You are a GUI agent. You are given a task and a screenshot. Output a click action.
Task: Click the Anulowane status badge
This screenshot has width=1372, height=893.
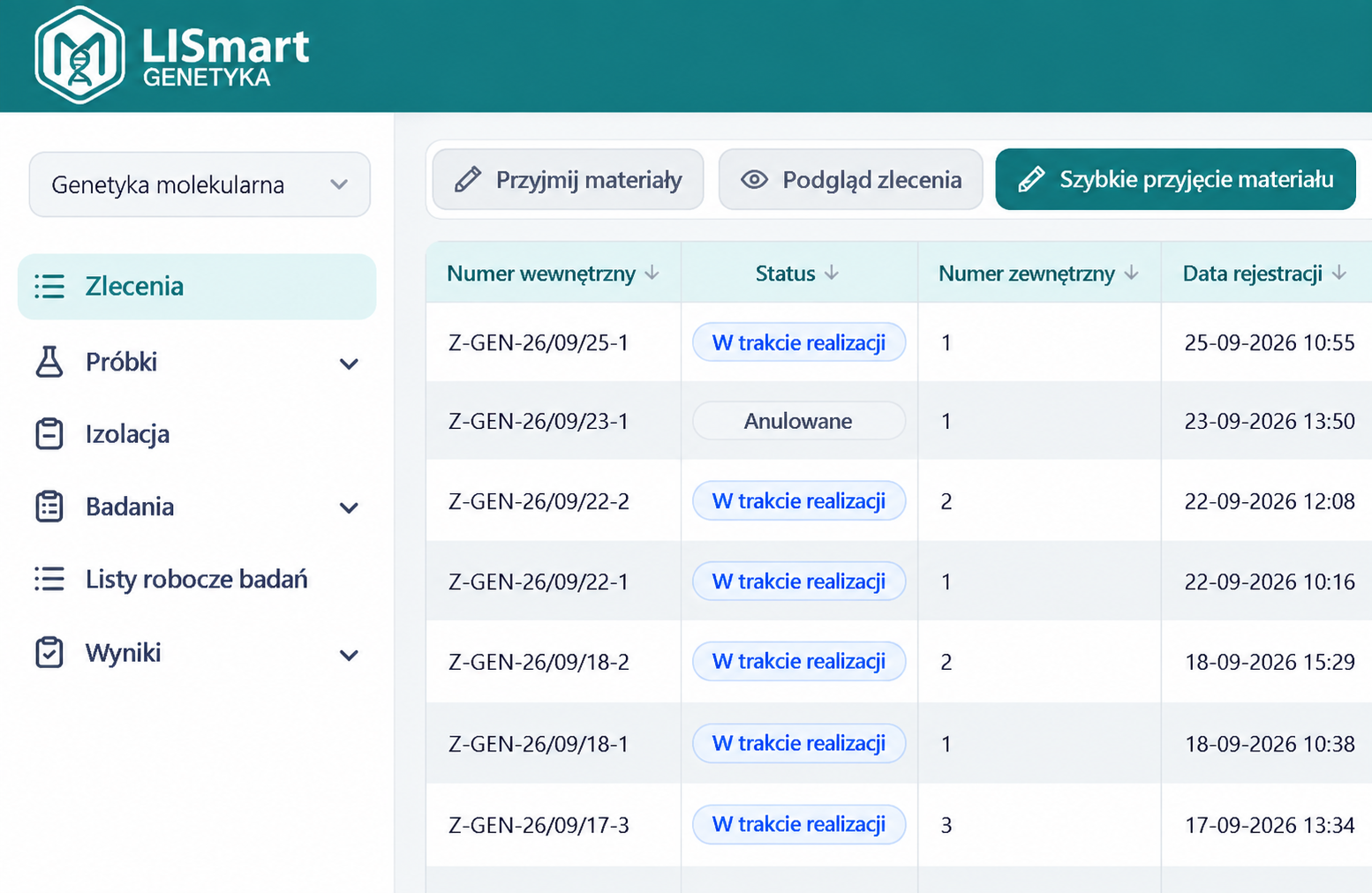(799, 421)
